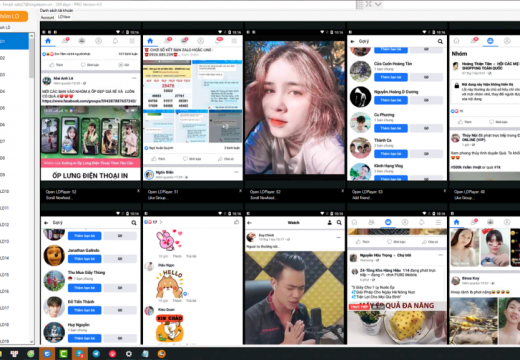Expand the 17 reactions chevron
This screenshot has height=360, width=520.
[x=161, y=222]
